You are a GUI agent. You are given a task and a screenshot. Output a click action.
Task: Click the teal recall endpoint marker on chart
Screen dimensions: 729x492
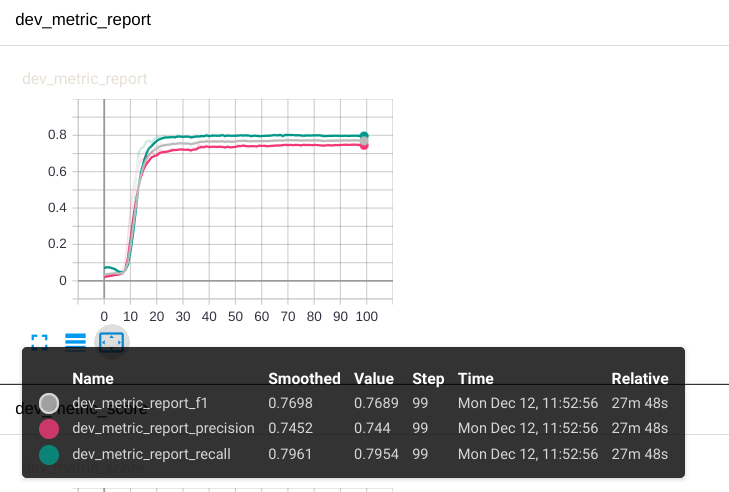click(x=364, y=136)
